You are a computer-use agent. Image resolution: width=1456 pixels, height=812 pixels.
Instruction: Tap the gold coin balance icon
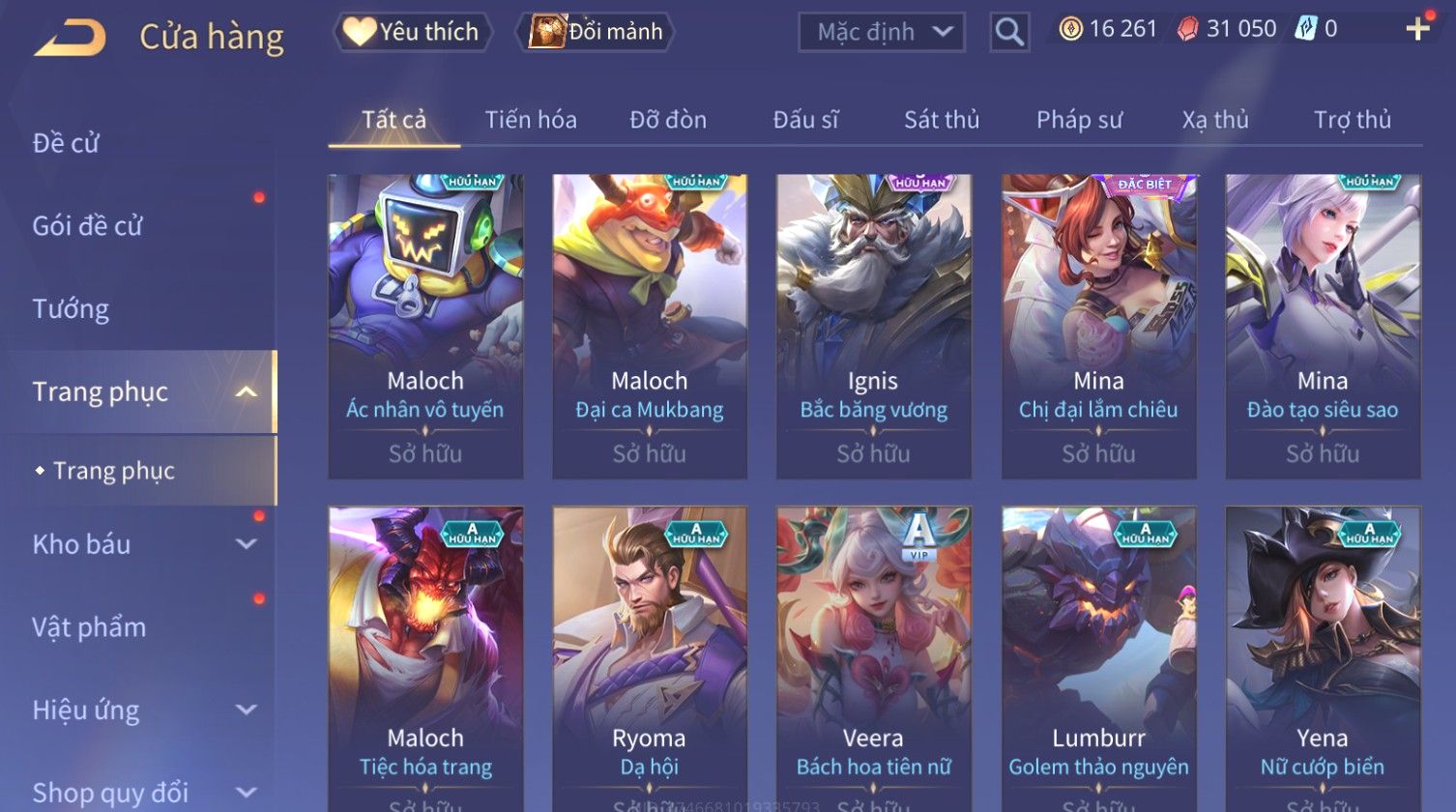coord(1070,29)
